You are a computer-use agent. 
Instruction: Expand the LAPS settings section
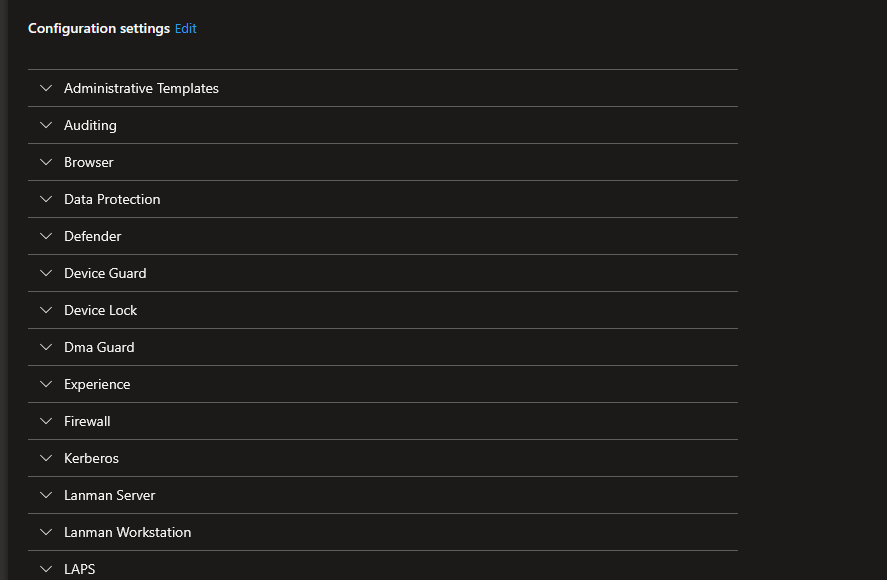pyautogui.click(x=80, y=569)
